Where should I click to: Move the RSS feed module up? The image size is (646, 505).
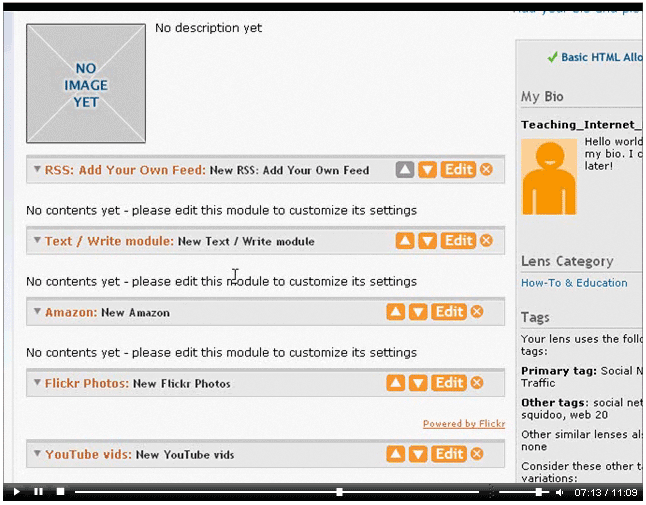point(405,170)
